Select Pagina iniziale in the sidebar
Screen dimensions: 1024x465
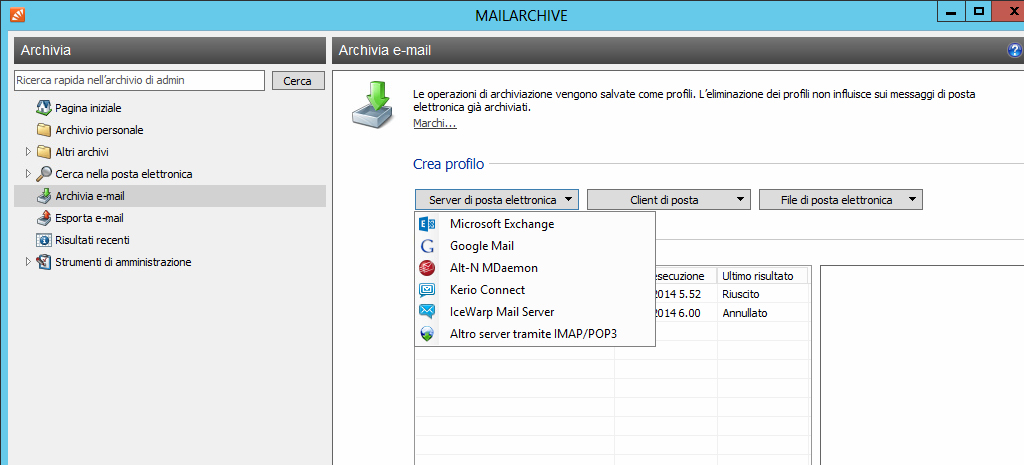[x=88, y=108]
